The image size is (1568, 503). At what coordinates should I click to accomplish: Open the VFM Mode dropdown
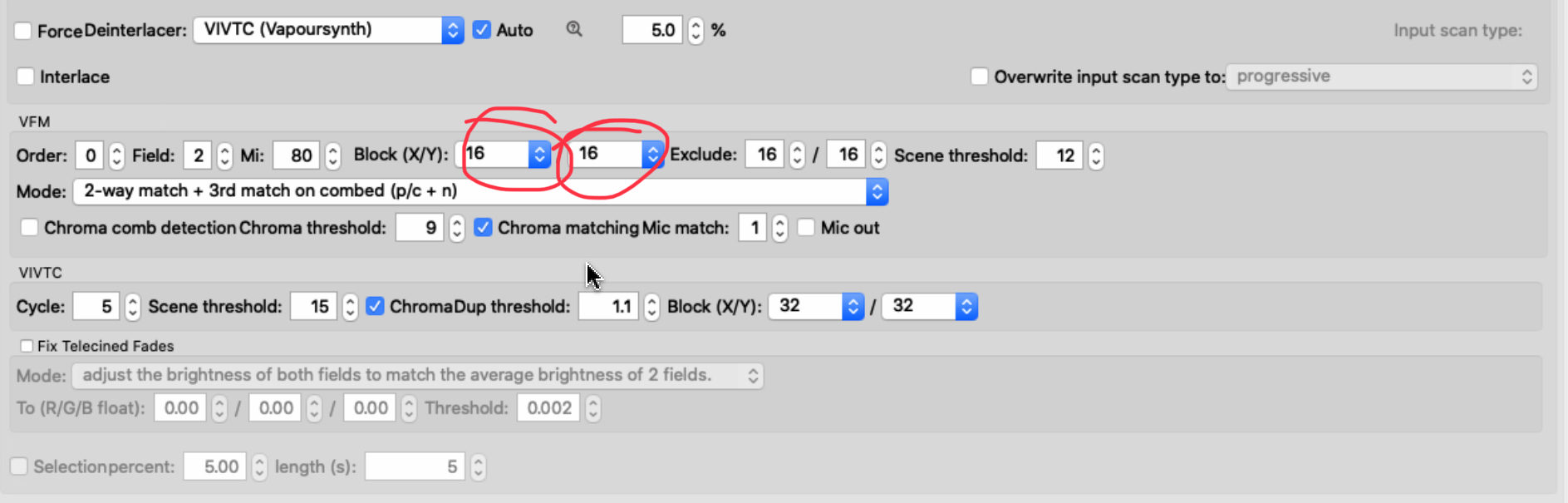click(x=480, y=191)
